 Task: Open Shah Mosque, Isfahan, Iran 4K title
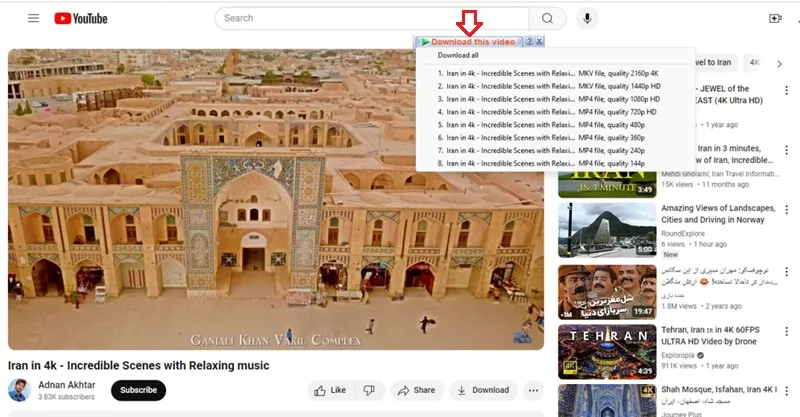point(719,389)
